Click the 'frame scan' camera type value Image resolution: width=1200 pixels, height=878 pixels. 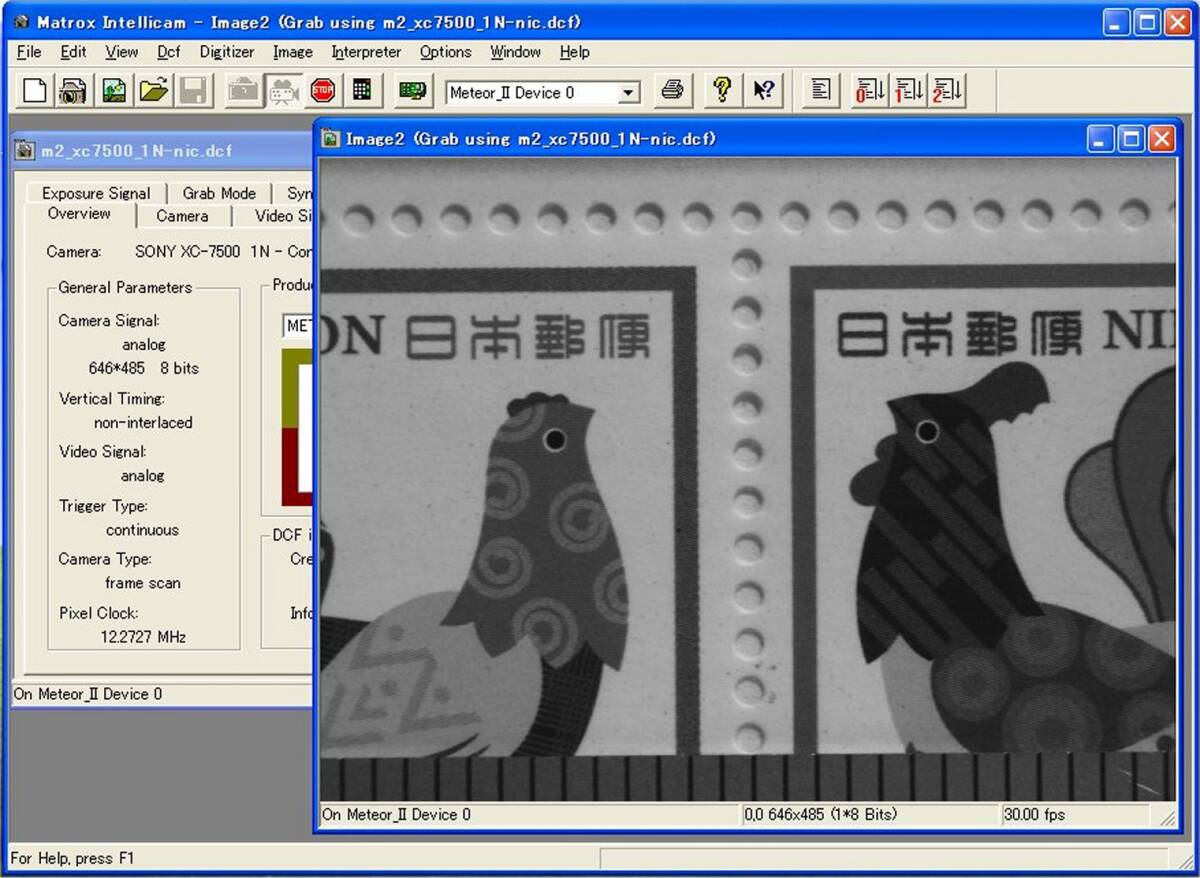point(143,583)
